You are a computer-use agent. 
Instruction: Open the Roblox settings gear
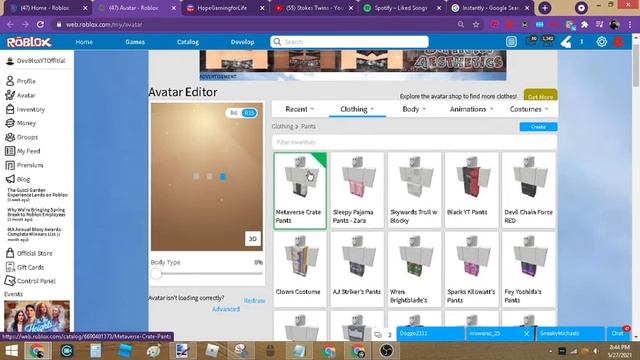[x=601, y=42]
